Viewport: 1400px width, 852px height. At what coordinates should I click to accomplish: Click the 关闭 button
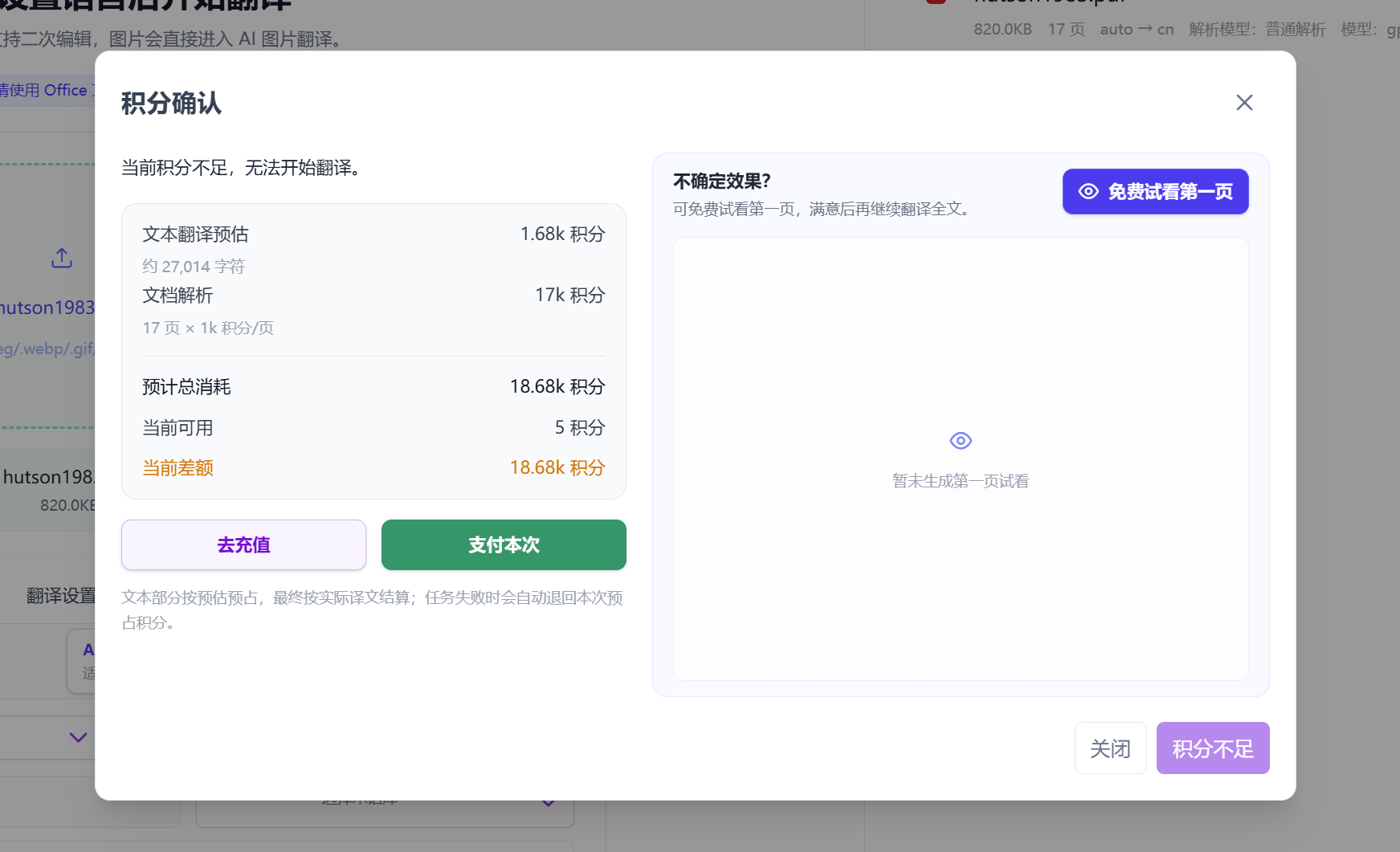(x=1110, y=748)
